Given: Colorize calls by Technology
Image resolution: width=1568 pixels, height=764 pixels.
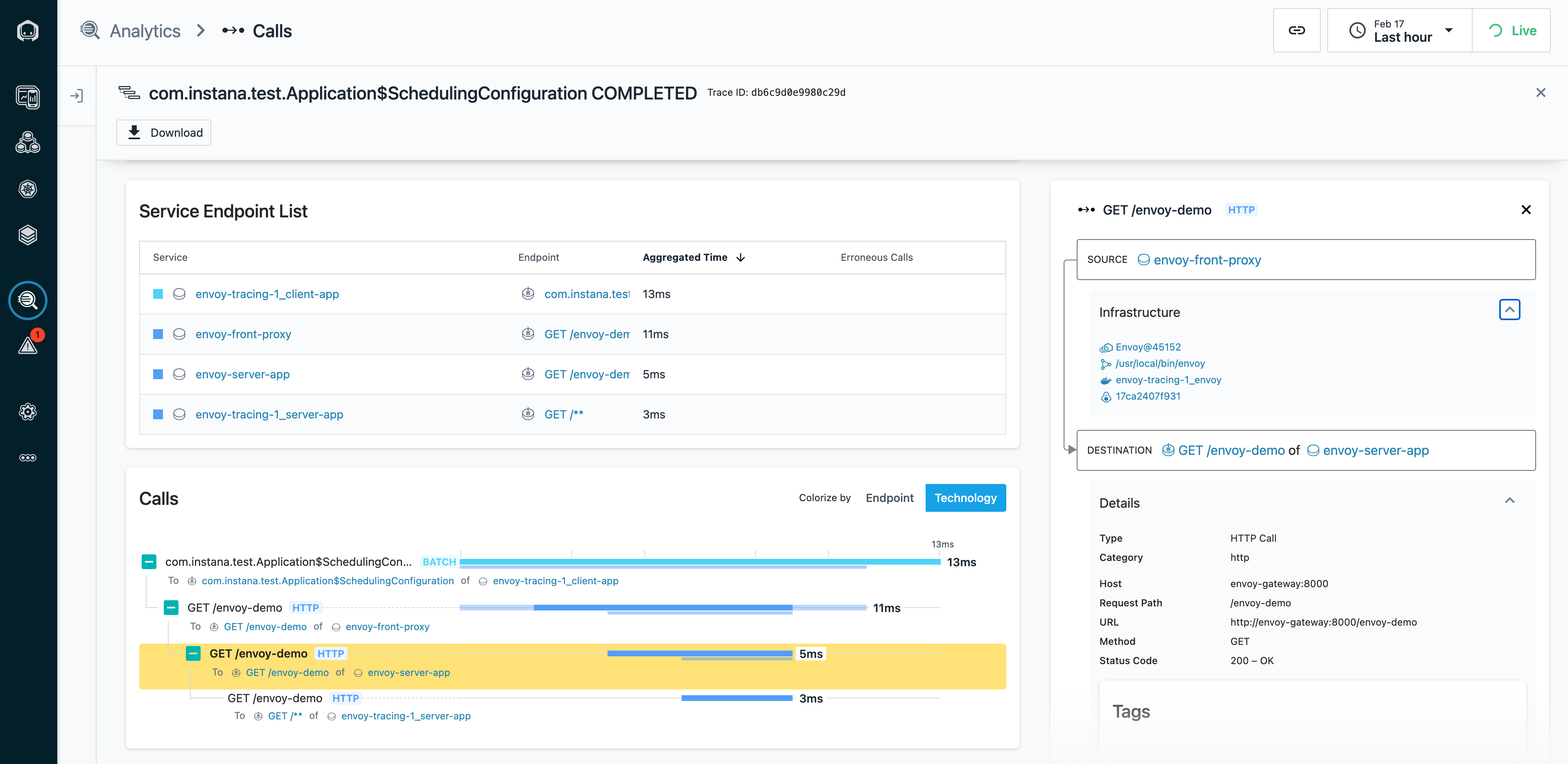Looking at the screenshot, I should tap(965, 498).
